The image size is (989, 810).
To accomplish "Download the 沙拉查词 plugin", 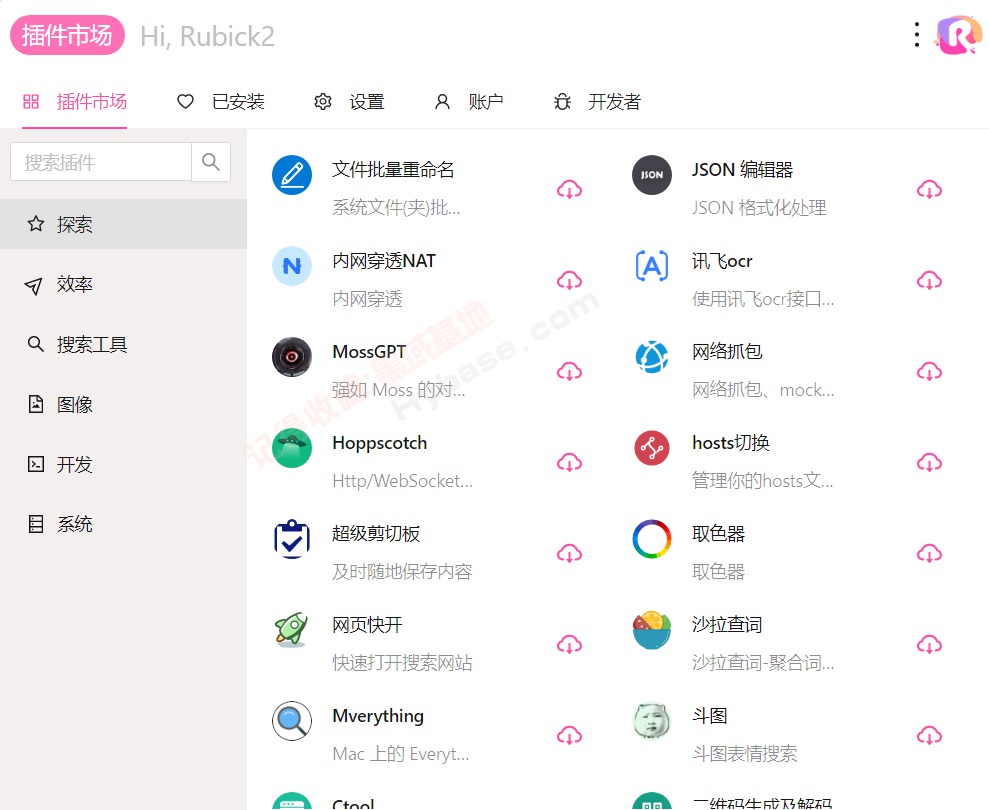I will [929, 644].
